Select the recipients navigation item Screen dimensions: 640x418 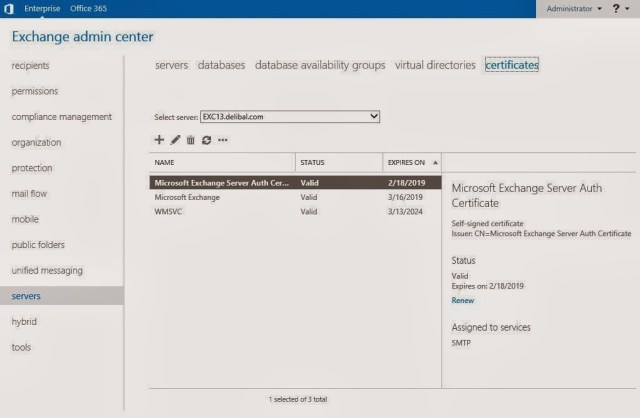pyautogui.click(x=30, y=66)
